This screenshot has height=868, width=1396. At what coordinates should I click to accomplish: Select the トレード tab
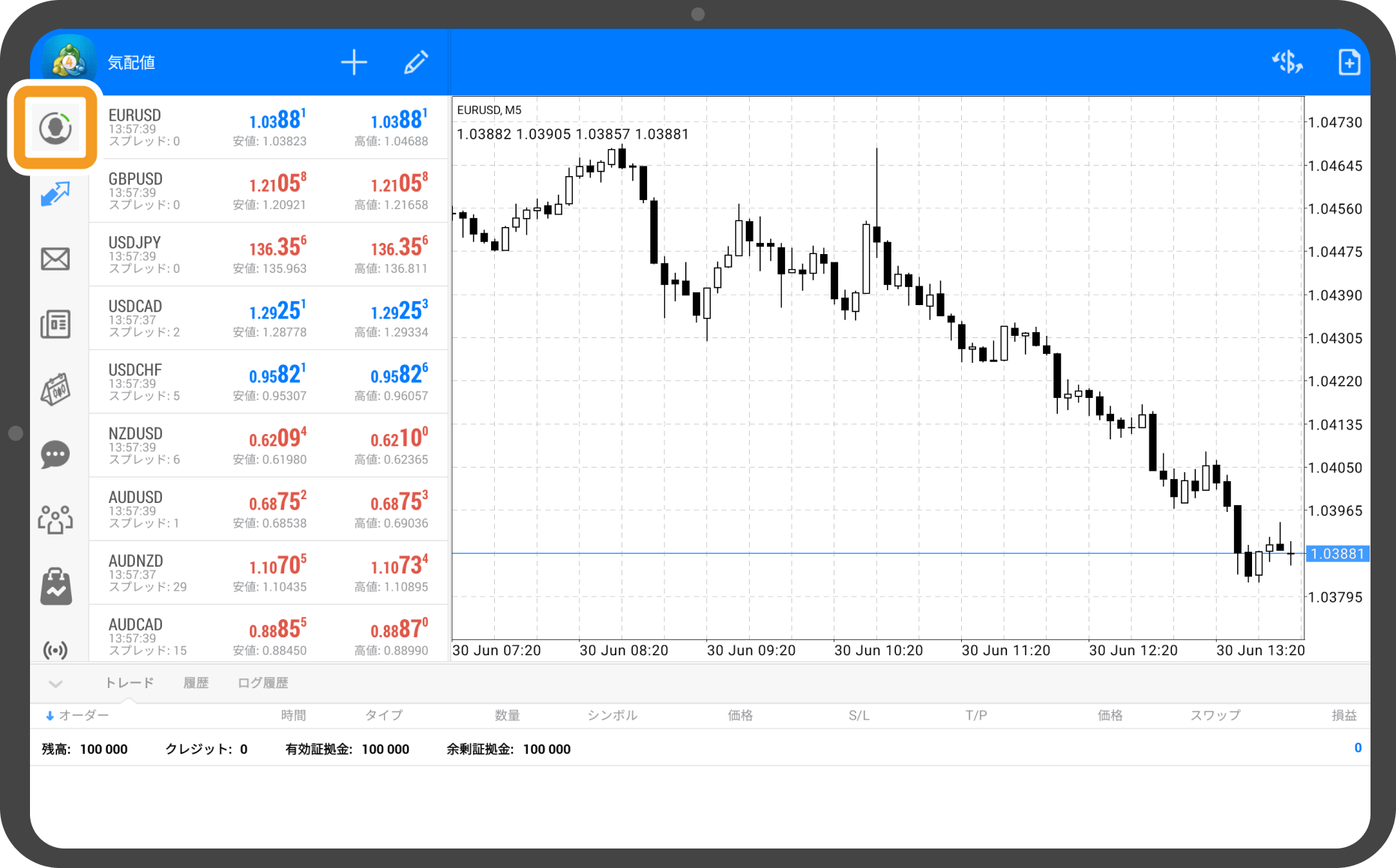pyautogui.click(x=129, y=683)
